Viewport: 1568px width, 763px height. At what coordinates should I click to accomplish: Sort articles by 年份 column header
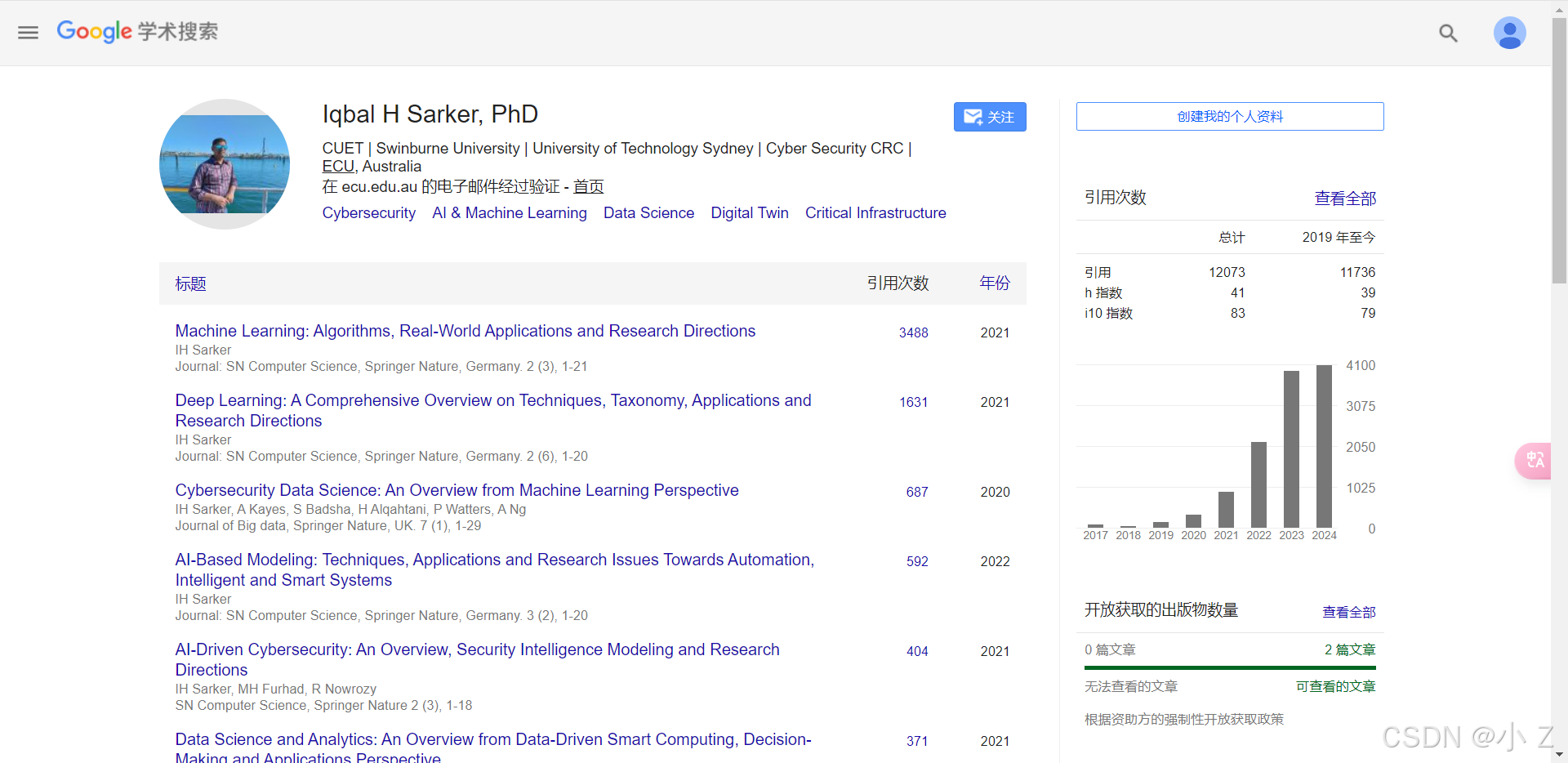pos(995,283)
